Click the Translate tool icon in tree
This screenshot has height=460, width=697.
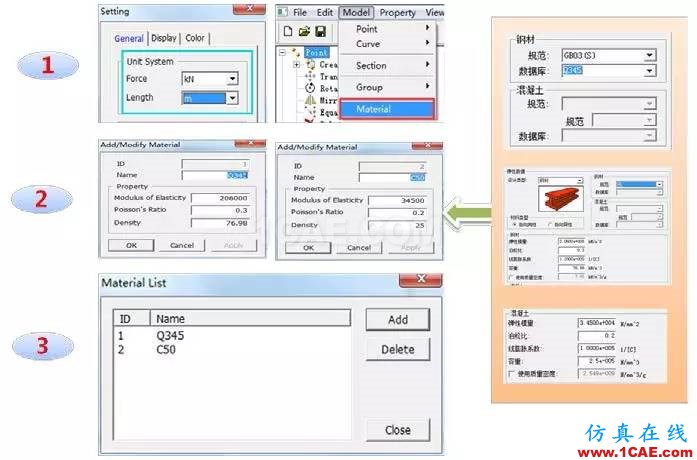coord(310,76)
